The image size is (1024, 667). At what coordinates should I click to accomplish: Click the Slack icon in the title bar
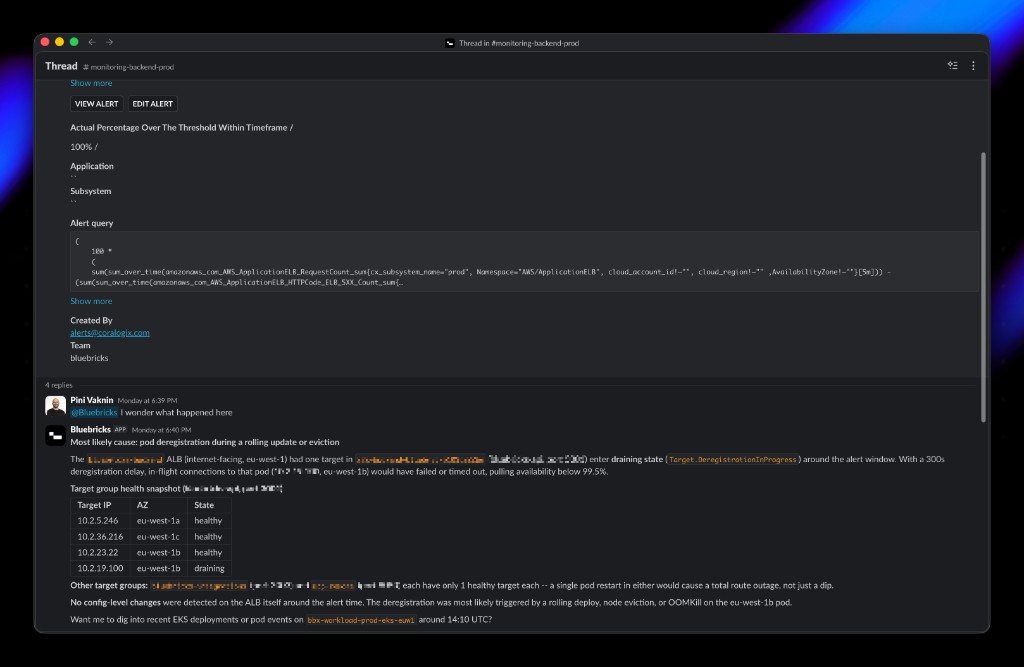click(x=449, y=43)
